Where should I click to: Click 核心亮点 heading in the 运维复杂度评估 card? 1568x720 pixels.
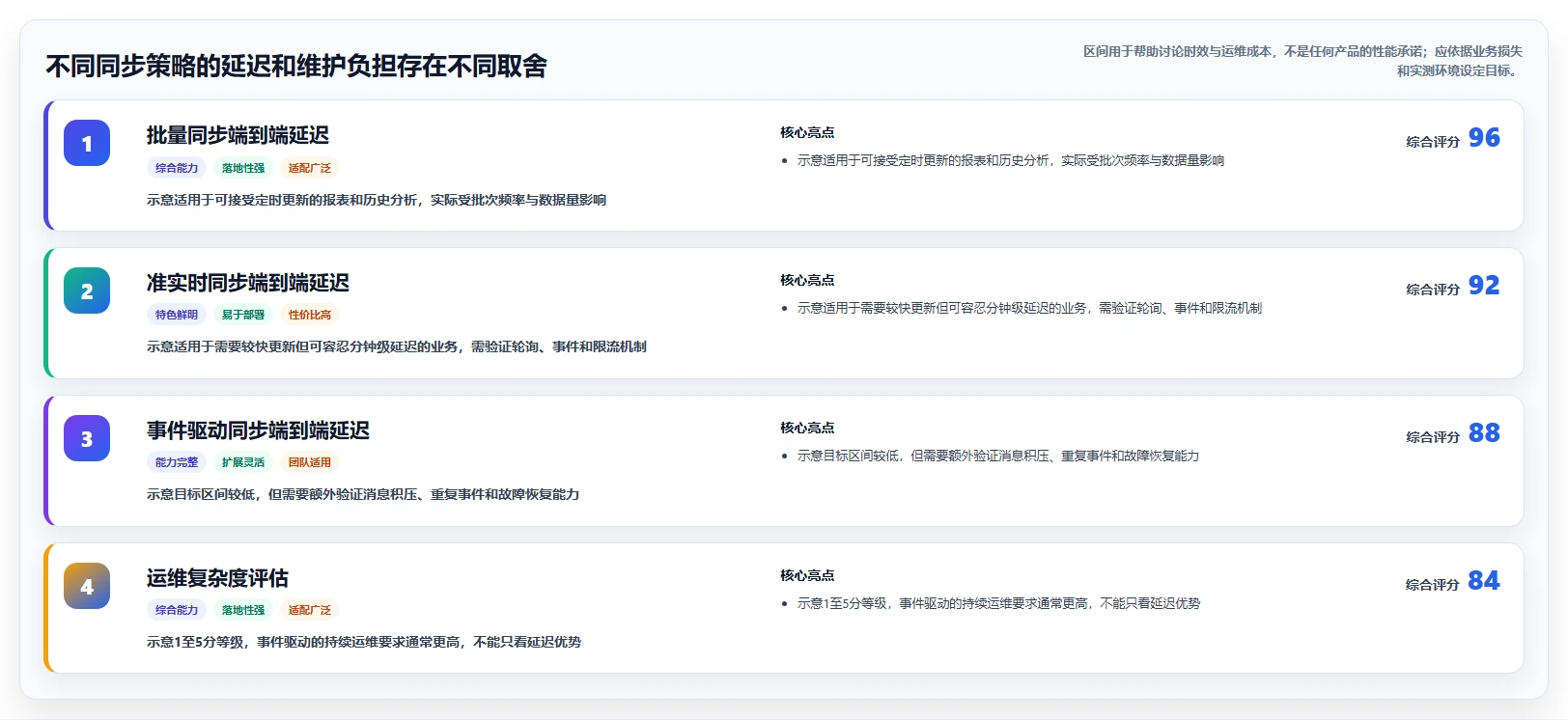point(807,575)
